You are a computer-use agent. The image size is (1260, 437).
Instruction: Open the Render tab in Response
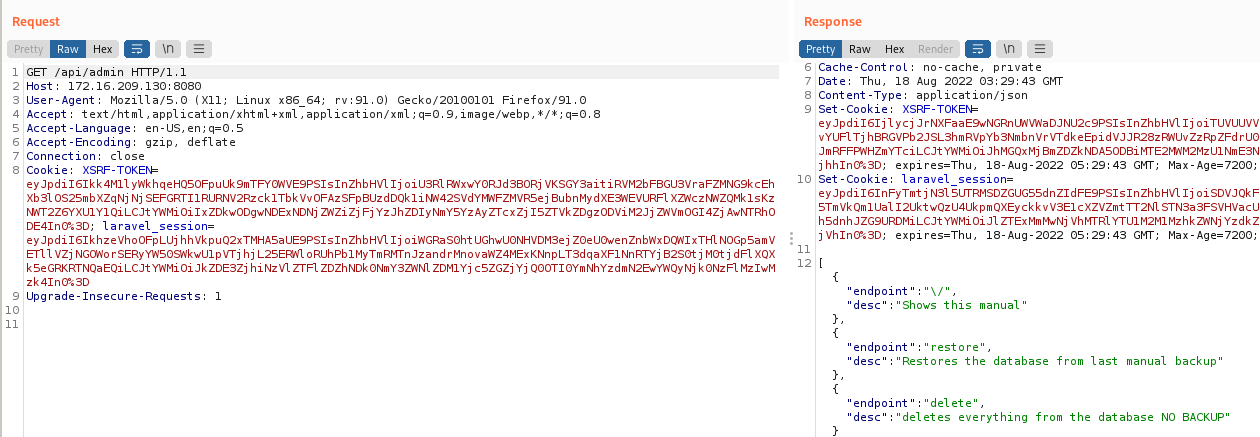(935, 49)
